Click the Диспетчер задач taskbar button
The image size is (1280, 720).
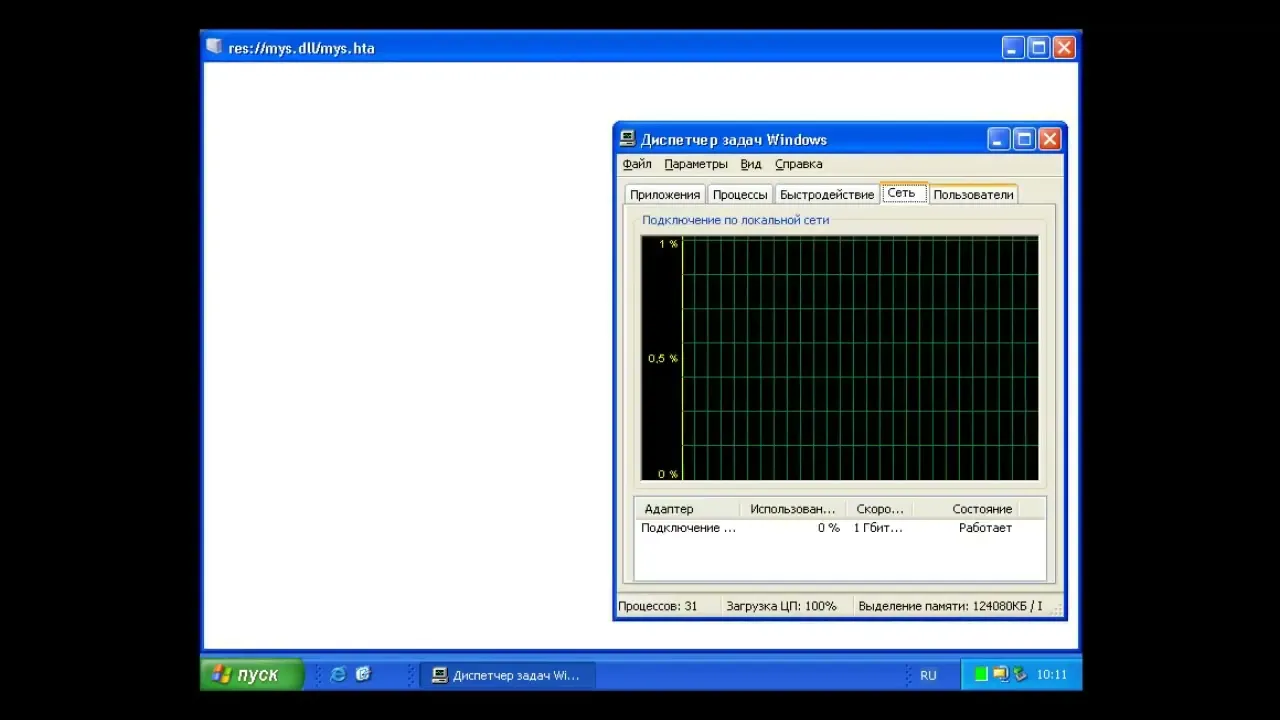tap(507, 675)
